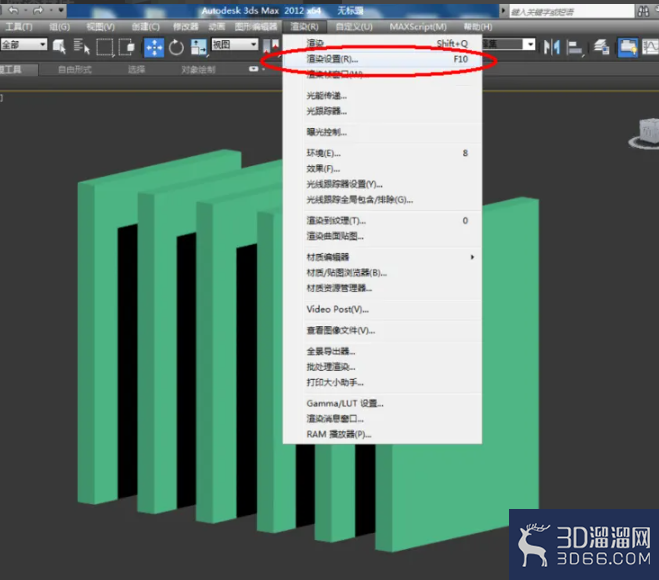Viewport: 659px width, 580px height.
Task: Activate the Select and Rotate tool
Action: click(x=176, y=47)
